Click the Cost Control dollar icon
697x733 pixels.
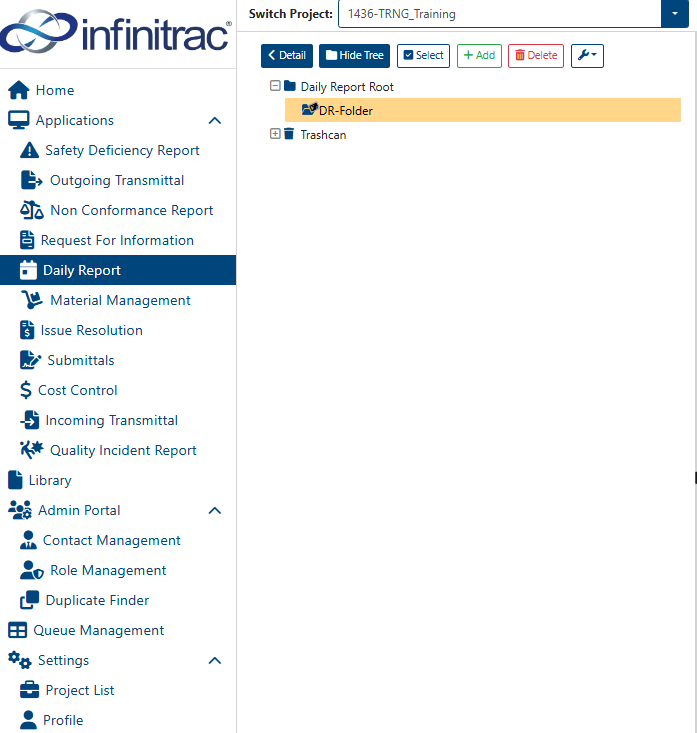pyautogui.click(x=26, y=390)
